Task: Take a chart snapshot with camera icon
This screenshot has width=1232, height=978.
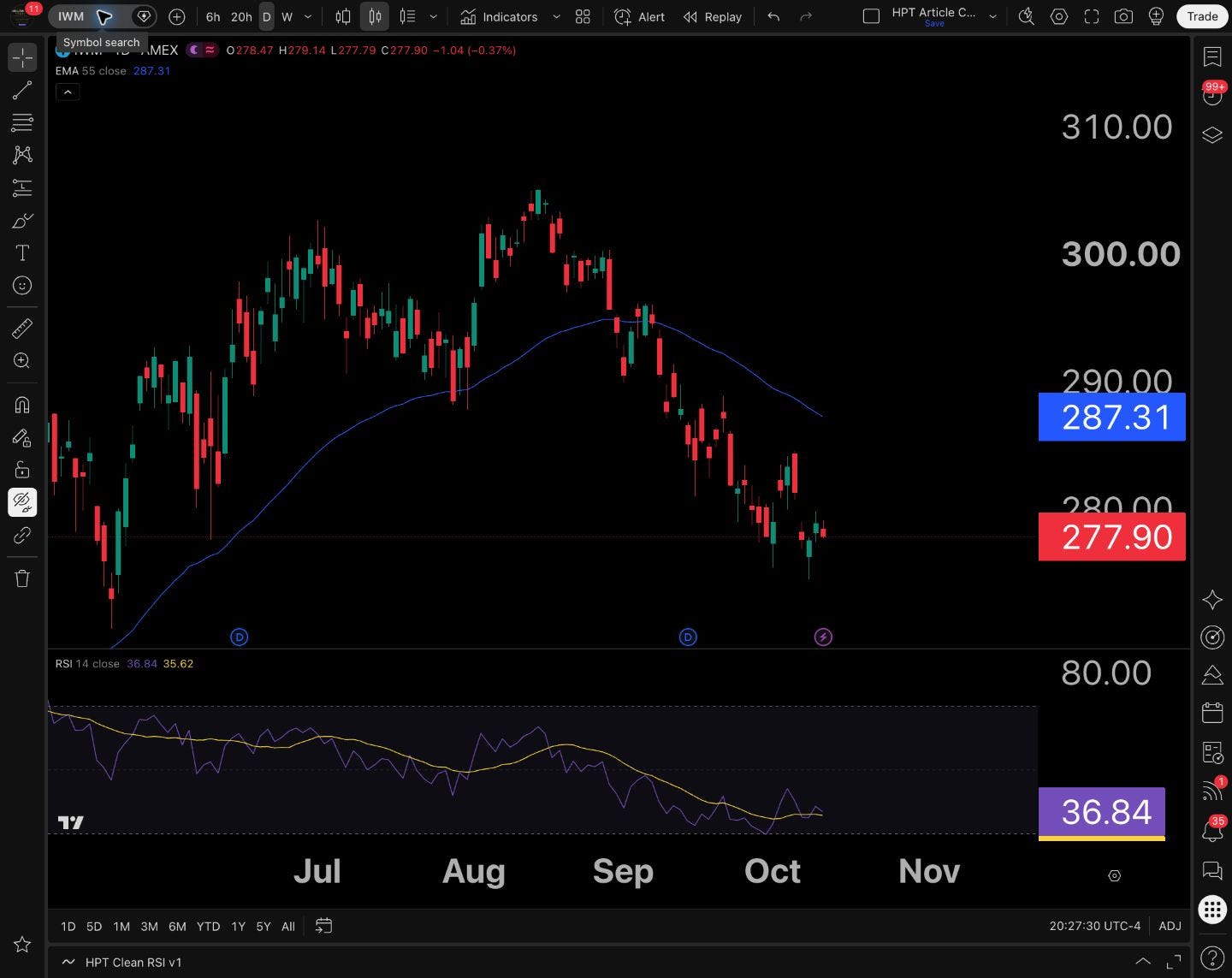Action: [1123, 16]
